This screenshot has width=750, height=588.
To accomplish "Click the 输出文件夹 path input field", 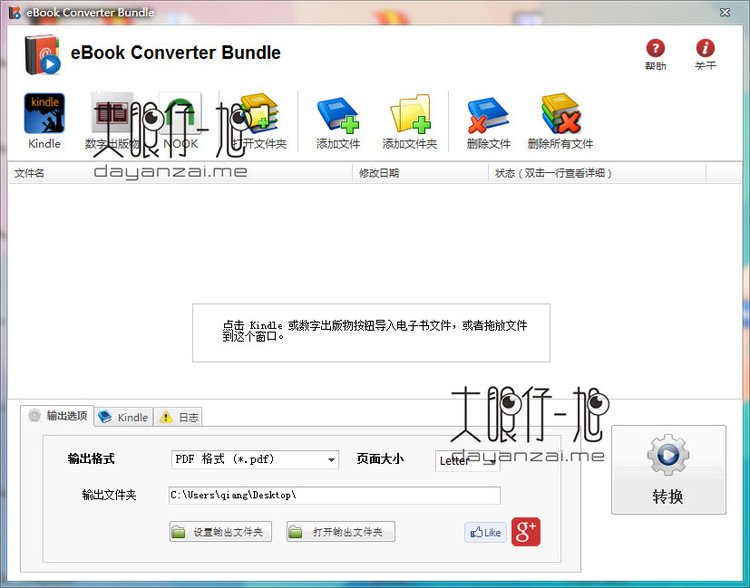I will 334,495.
